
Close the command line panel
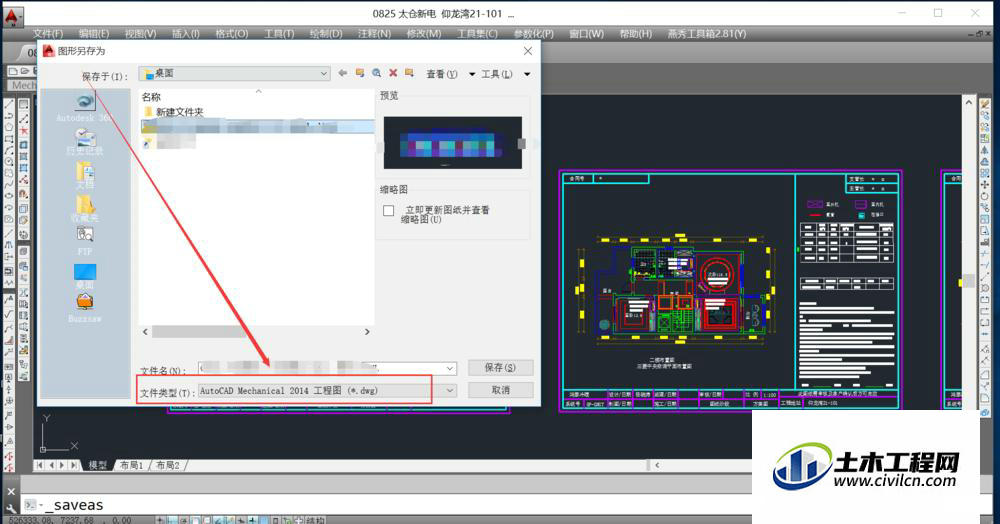pos(11,491)
